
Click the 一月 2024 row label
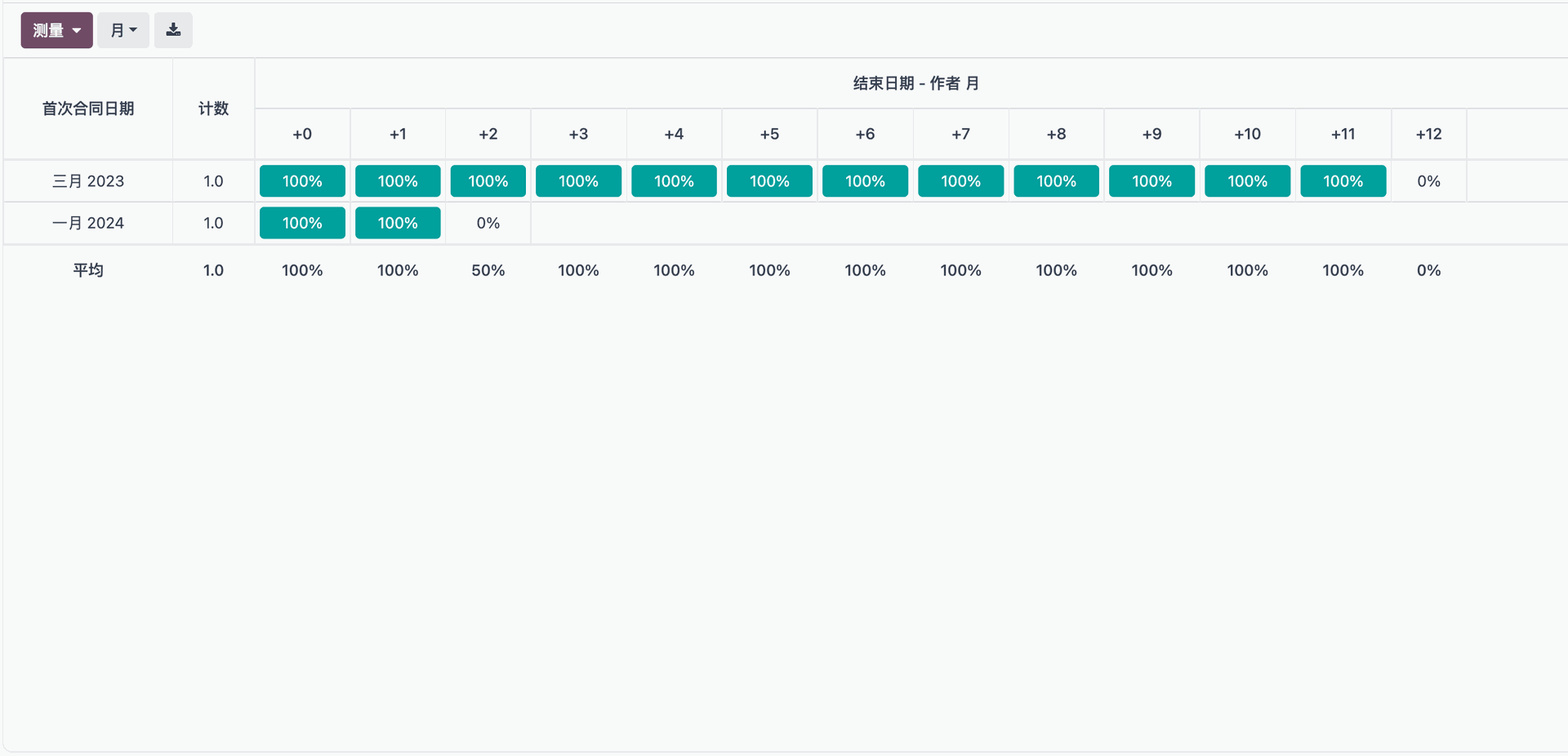click(88, 223)
